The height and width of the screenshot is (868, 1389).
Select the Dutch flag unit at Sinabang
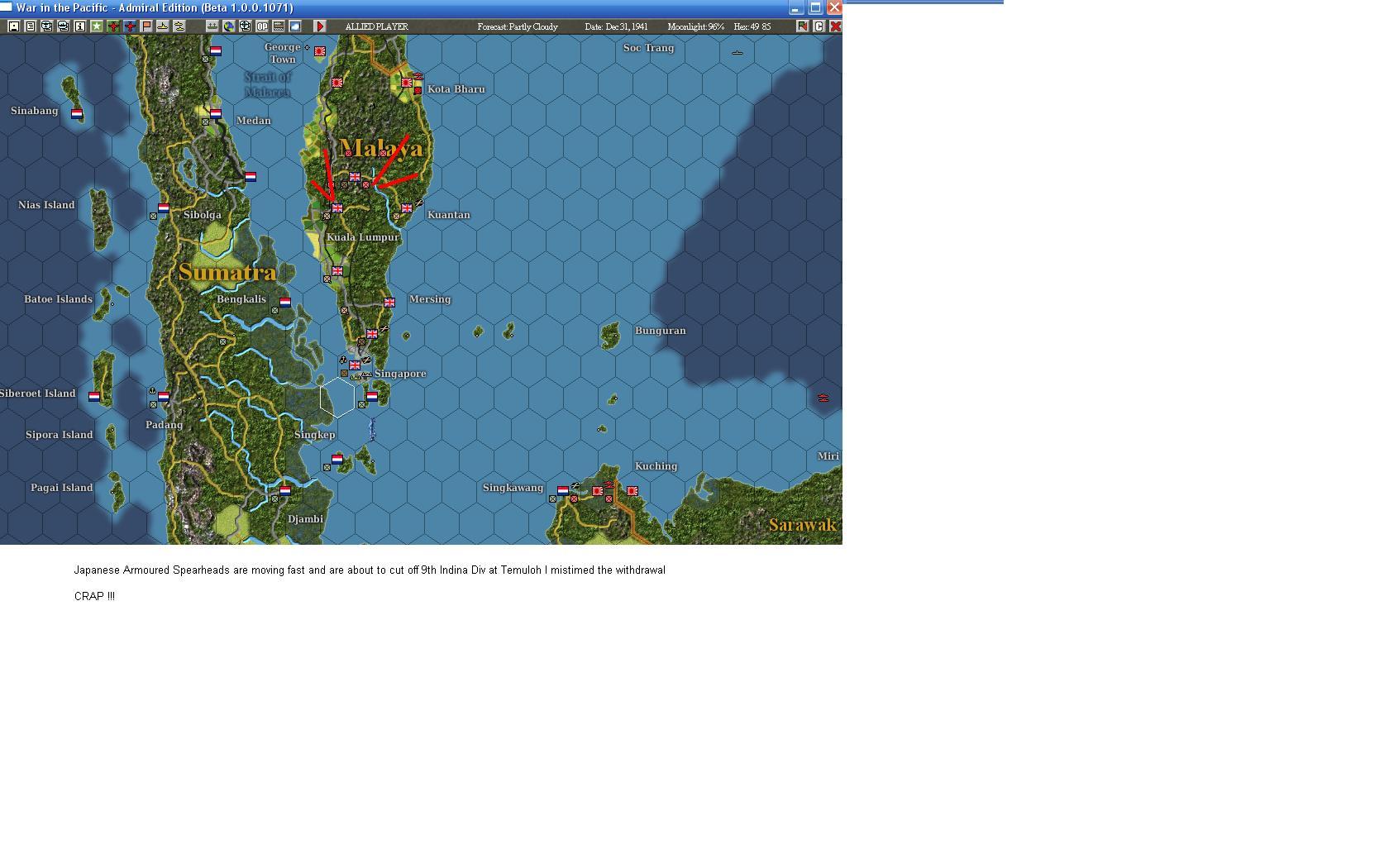point(77,114)
